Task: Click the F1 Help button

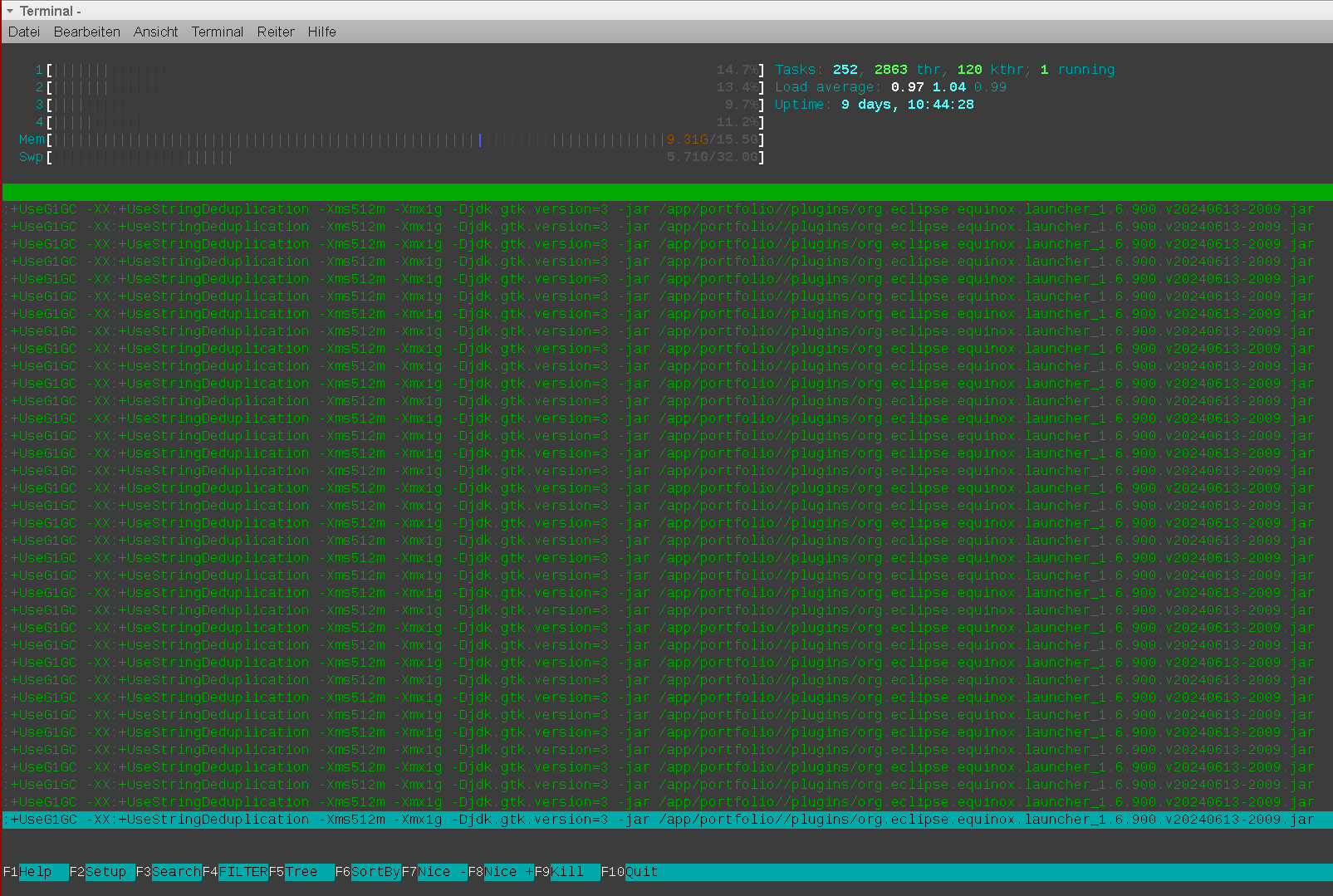Action: click(36, 872)
